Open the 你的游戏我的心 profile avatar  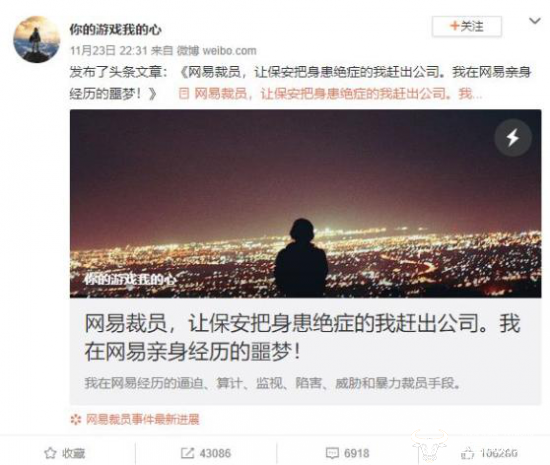point(36,39)
